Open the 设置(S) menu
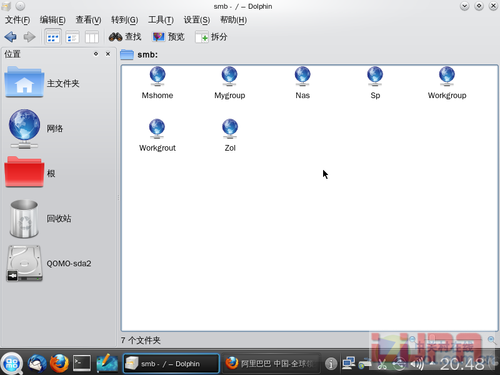The width and height of the screenshot is (500, 375). click(x=197, y=20)
